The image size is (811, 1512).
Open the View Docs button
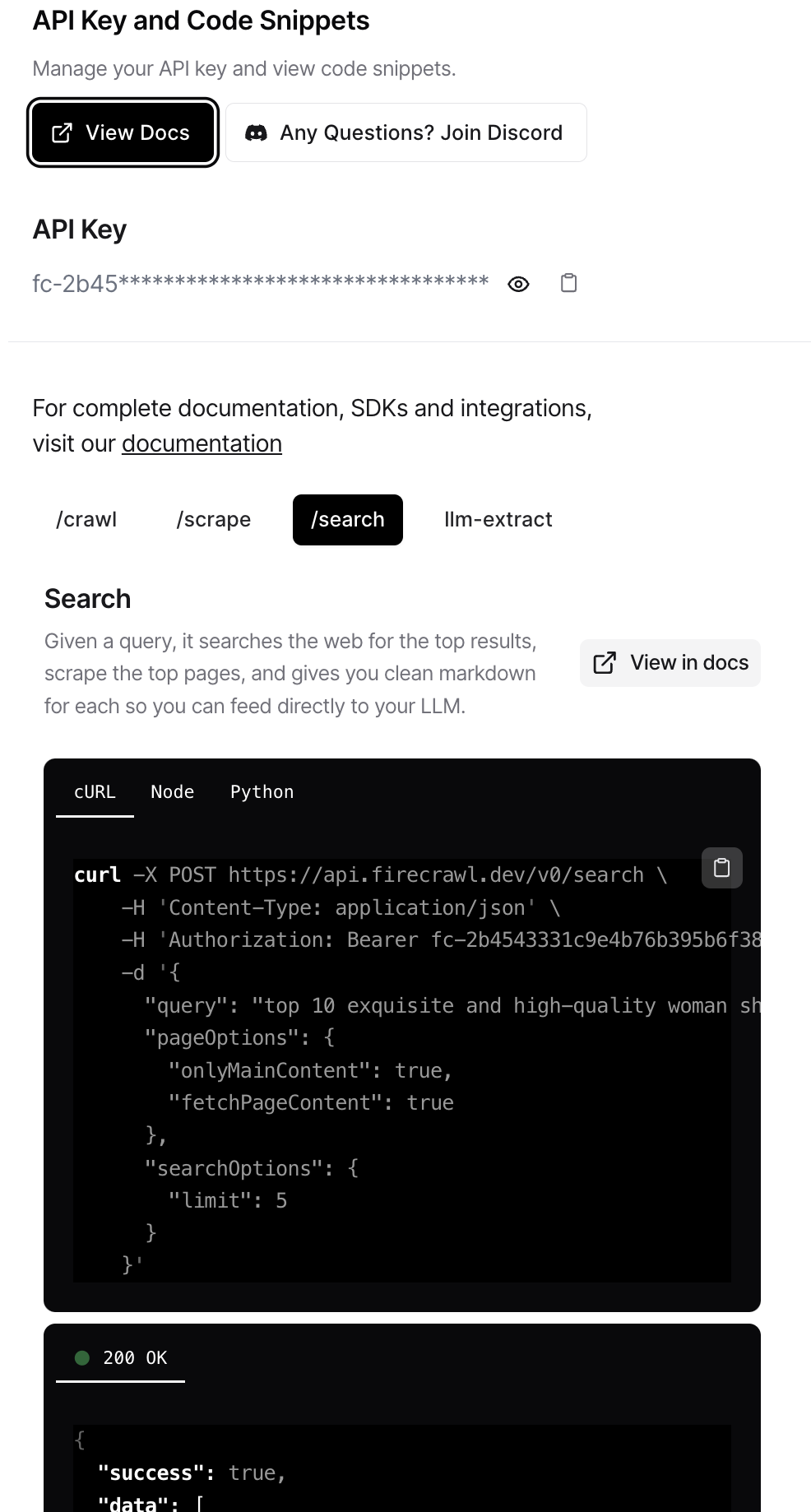pyautogui.click(x=123, y=132)
